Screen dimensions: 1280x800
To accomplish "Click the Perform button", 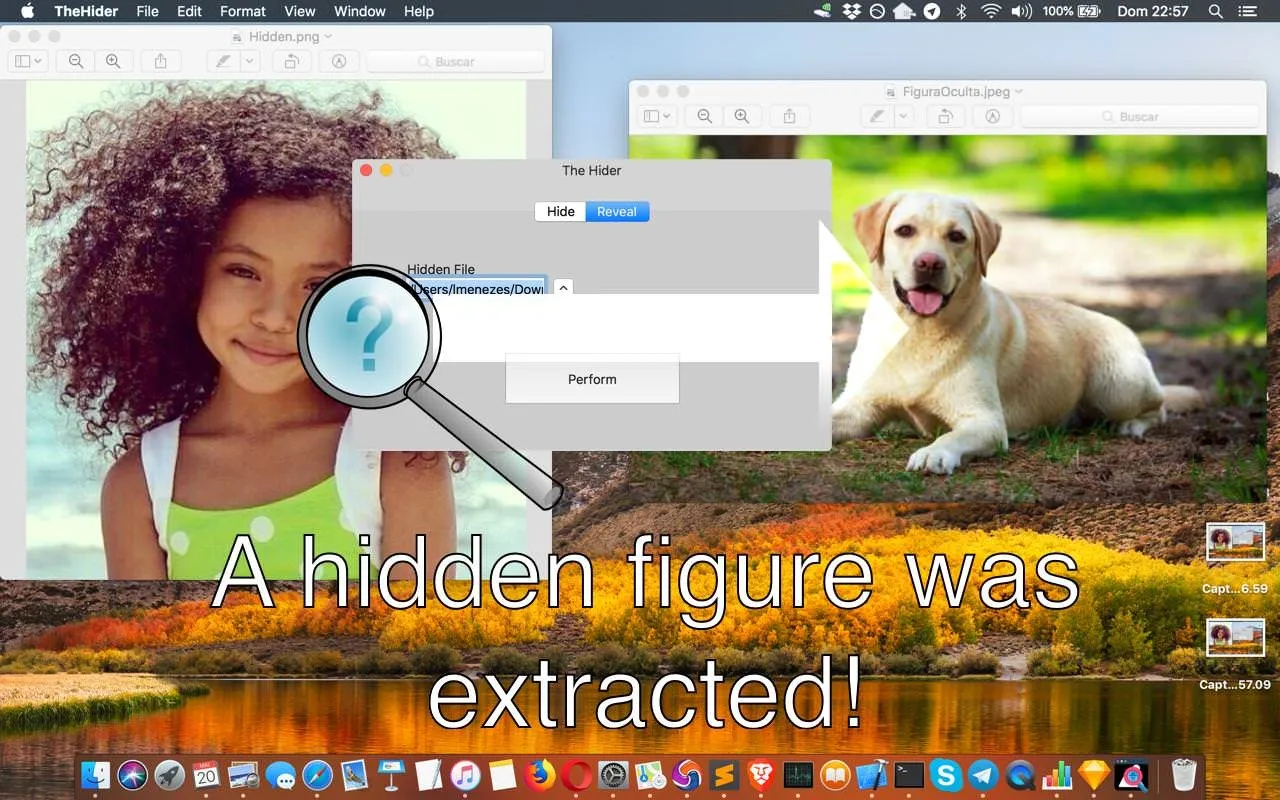I will pos(592,379).
